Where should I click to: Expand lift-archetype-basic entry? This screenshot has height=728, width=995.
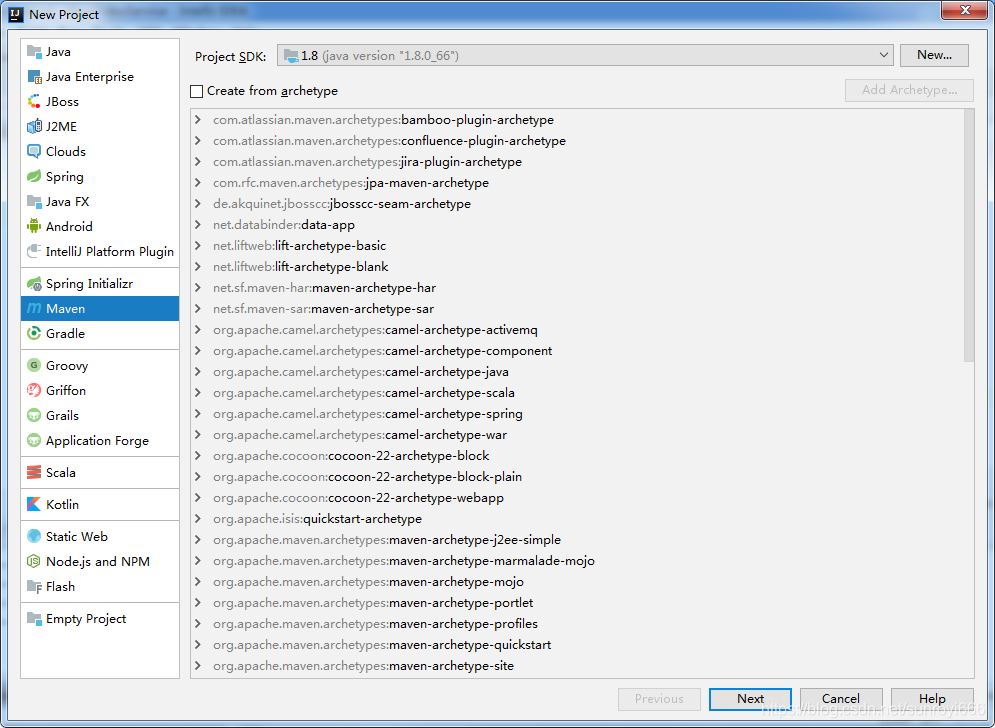point(198,246)
